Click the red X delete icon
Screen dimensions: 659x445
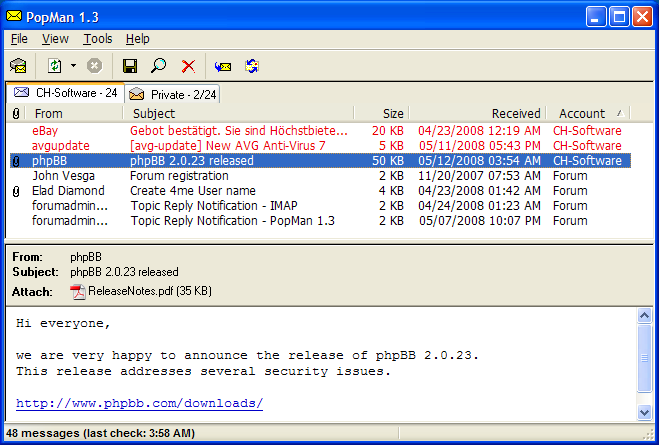(x=188, y=66)
